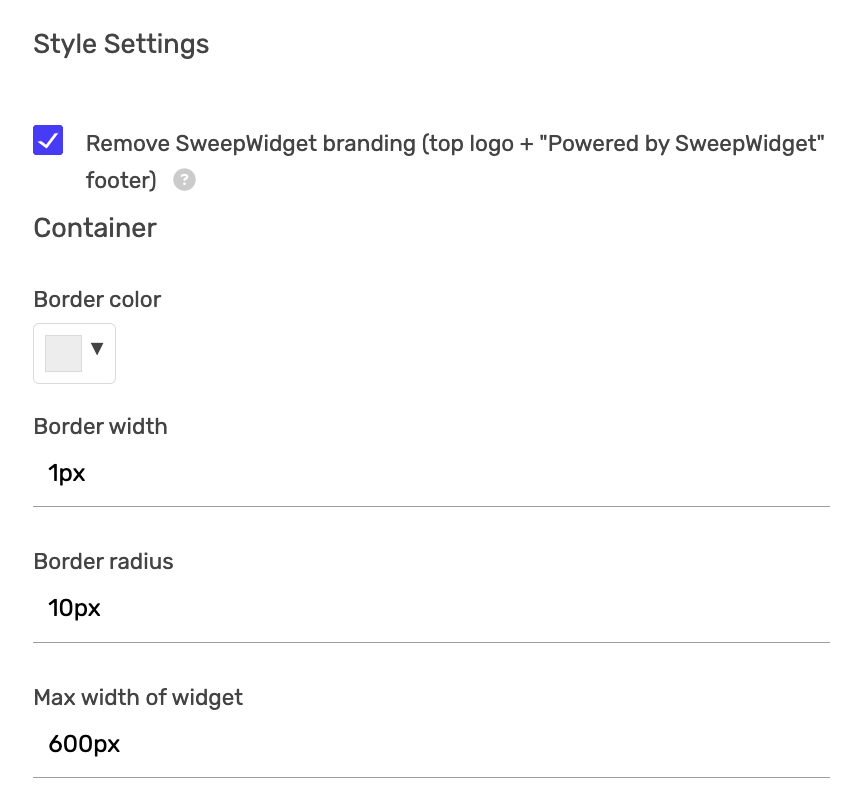Uncheck the Remove SweepWidget branding checkbox
The height and width of the screenshot is (808, 864).
pyautogui.click(x=48, y=140)
